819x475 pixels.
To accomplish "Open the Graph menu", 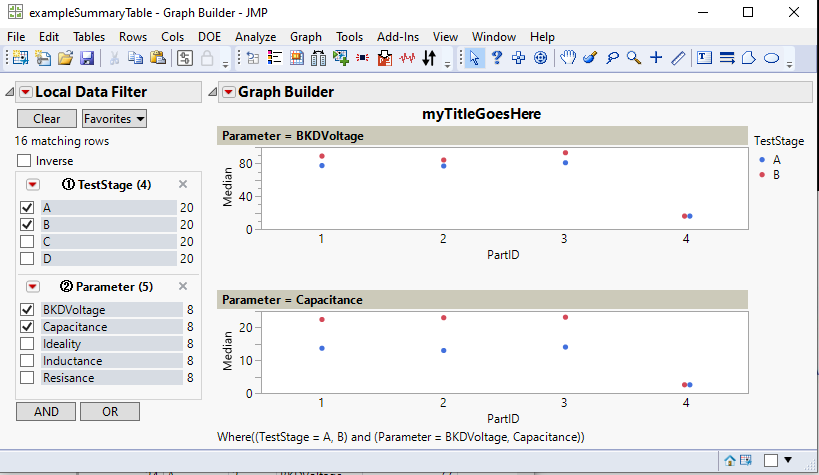I will pos(306,37).
